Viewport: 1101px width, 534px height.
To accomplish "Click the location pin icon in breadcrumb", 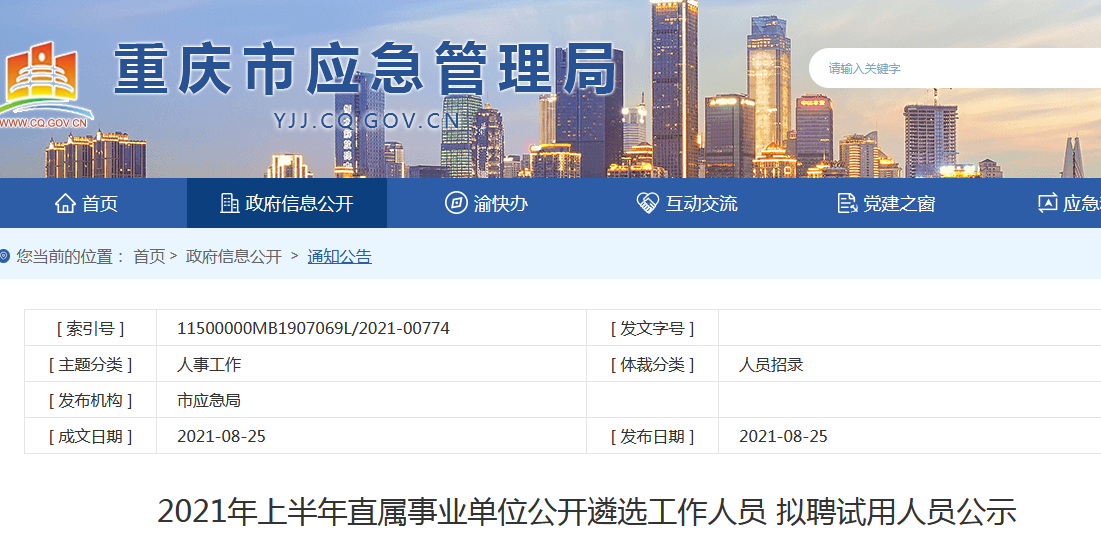I will click(5, 257).
